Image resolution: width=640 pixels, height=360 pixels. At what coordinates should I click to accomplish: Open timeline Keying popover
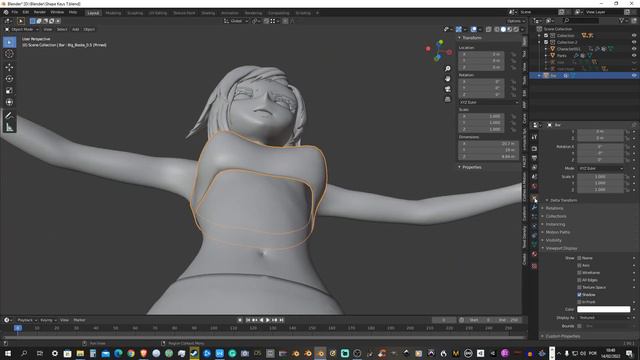click(x=48, y=320)
